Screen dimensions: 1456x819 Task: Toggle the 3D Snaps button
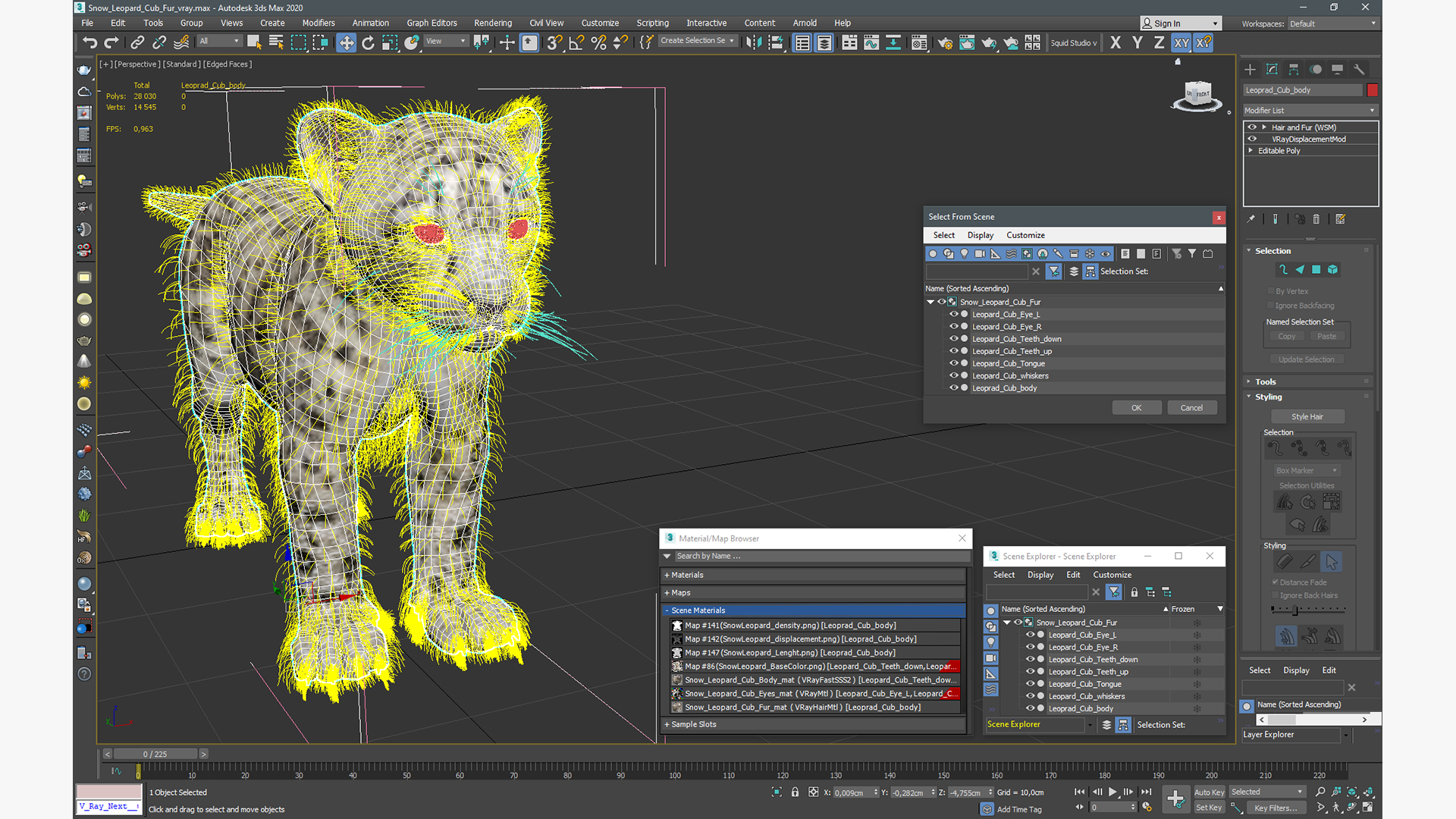554,42
